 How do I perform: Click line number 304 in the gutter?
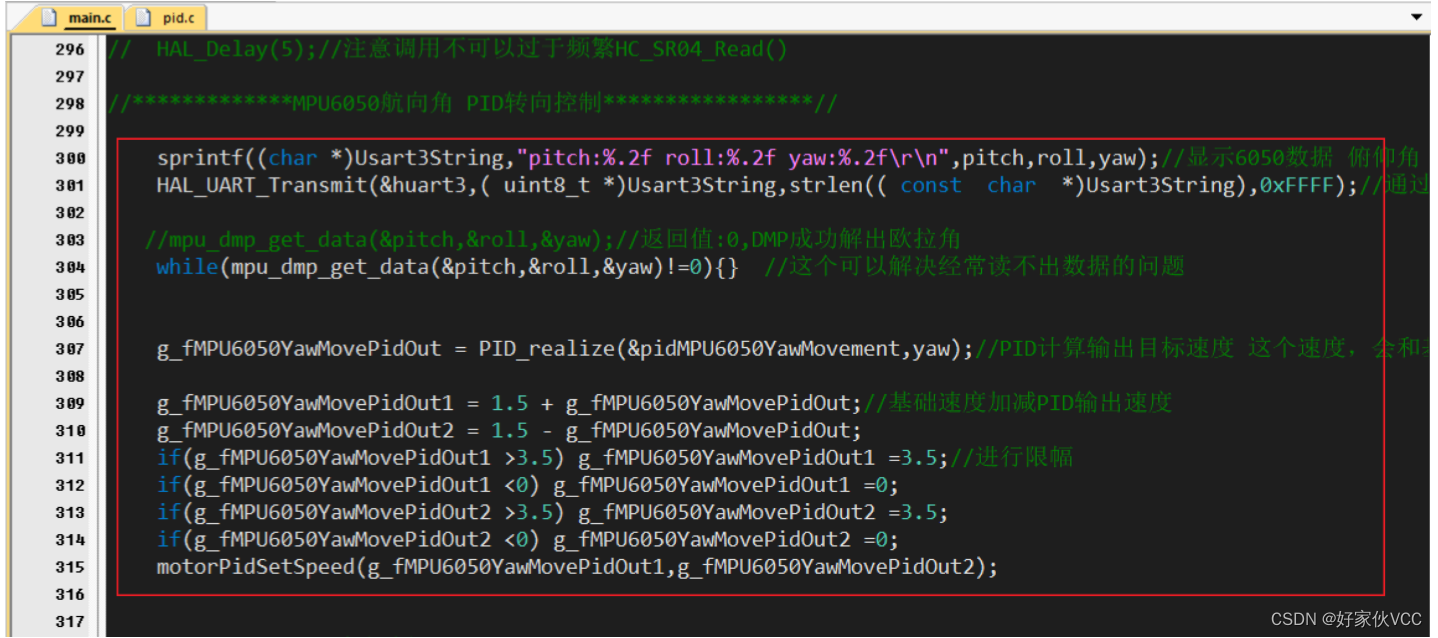pyautogui.click(x=70, y=267)
